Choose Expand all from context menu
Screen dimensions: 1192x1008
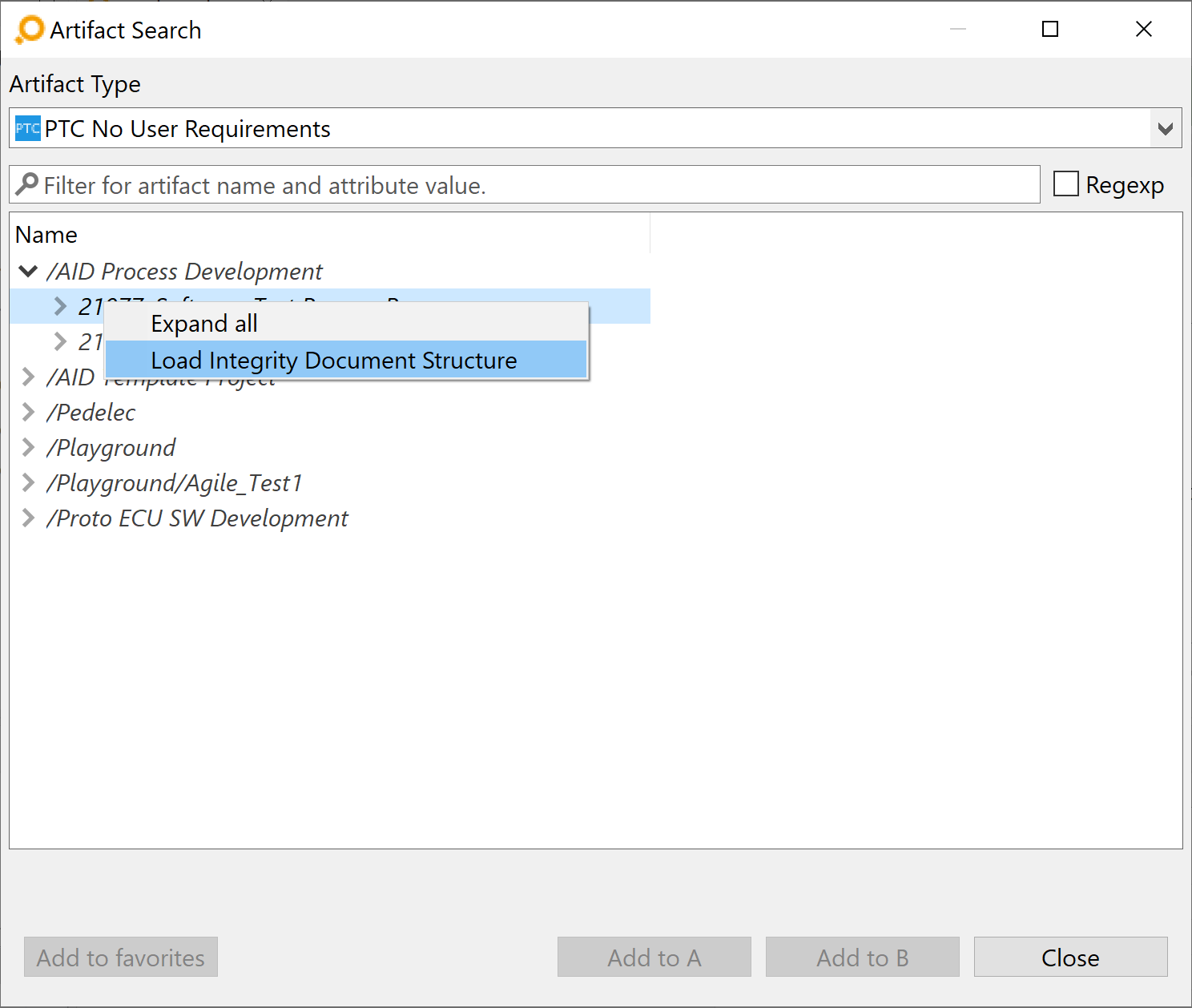[346, 323]
